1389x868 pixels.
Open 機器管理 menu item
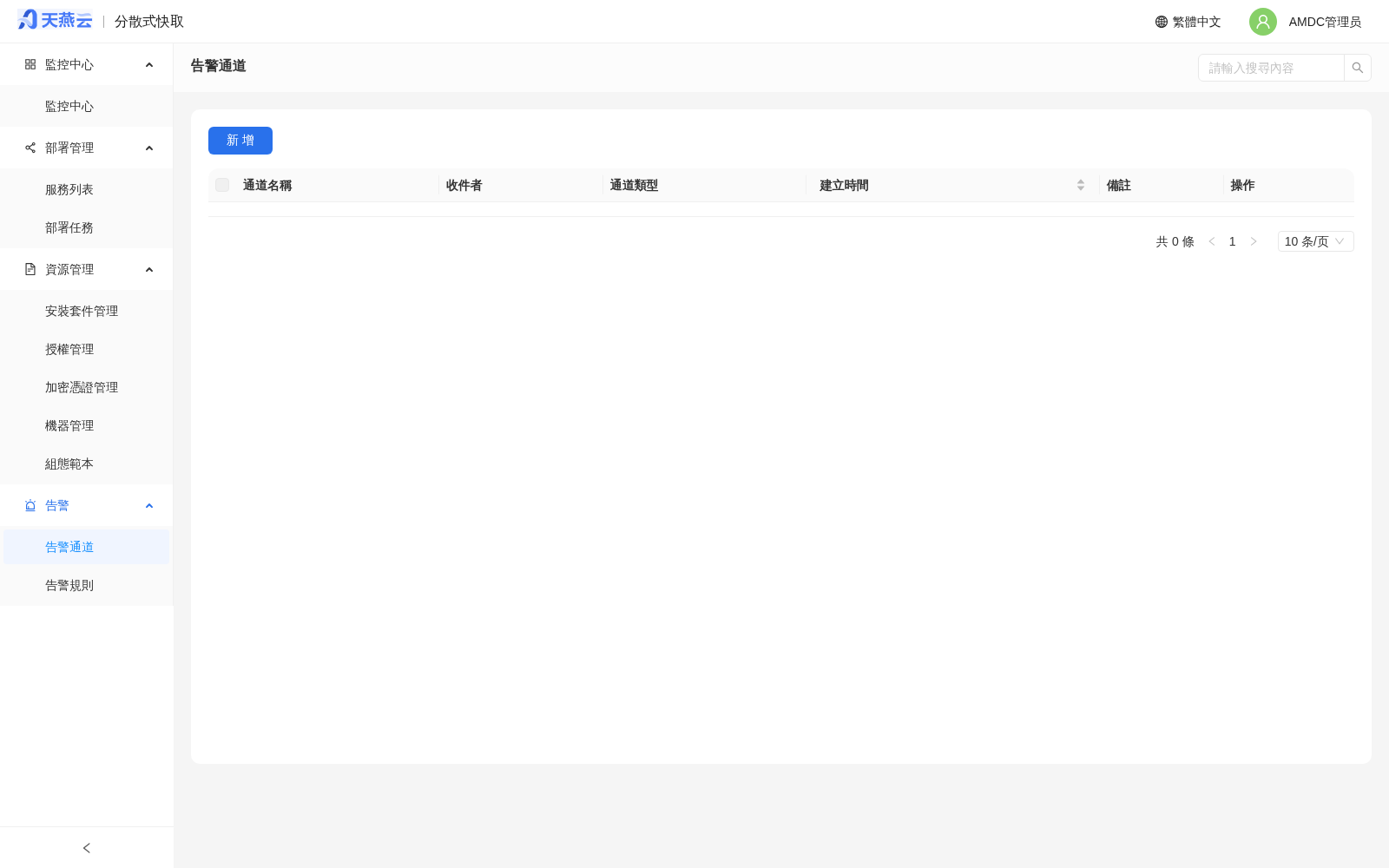87,425
